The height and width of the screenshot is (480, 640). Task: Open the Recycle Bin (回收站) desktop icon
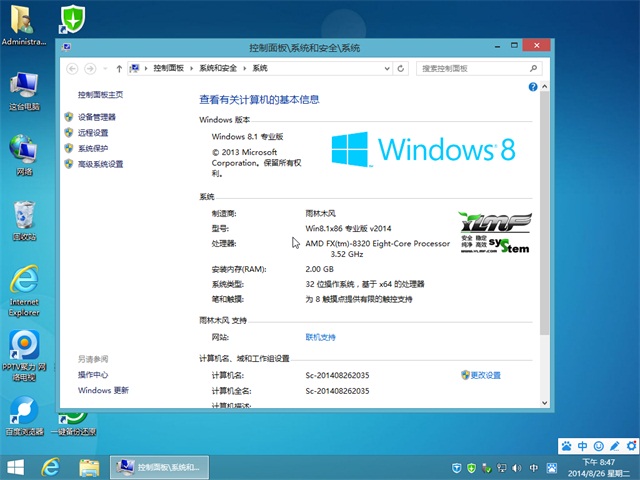[x=25, y=218]
